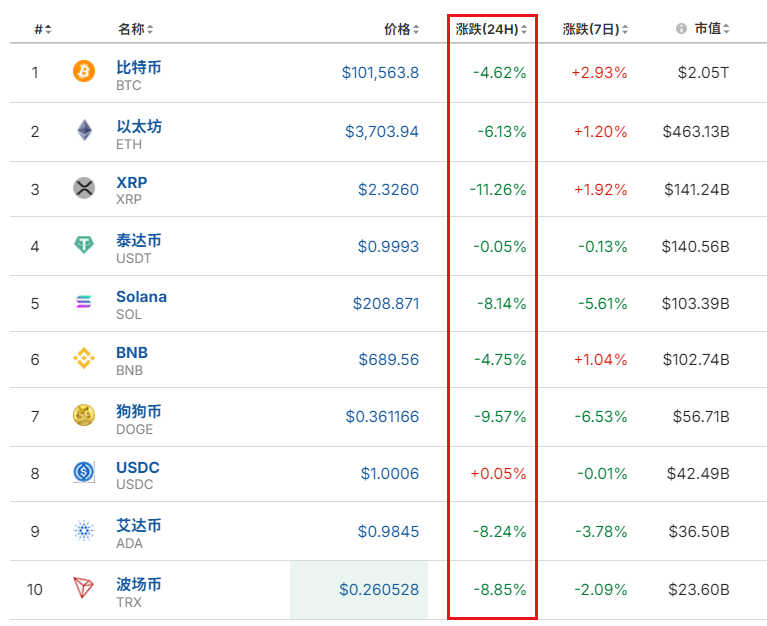Click ETH ticker symbol text

point(129,145)
